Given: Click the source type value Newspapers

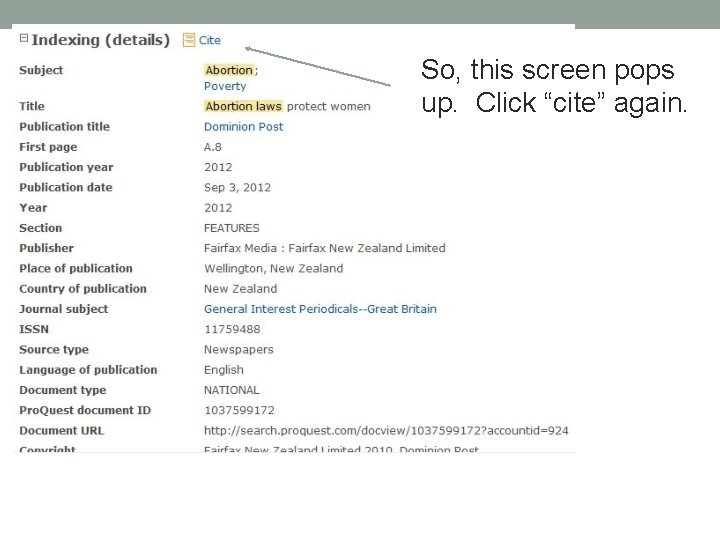Looking at the screenshot, I should click(238, 349).
